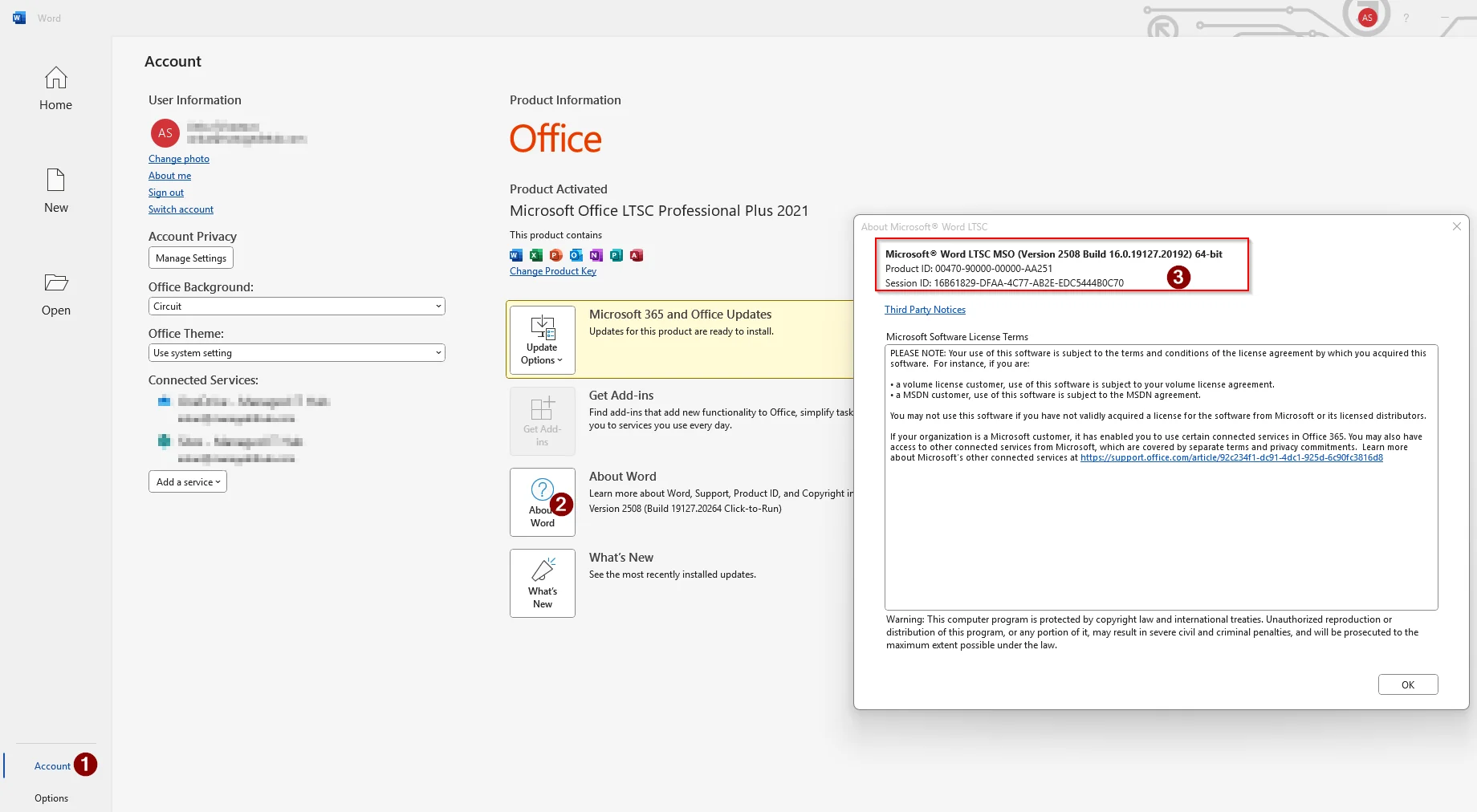Click Manage Settings button
This screenshot has width=1477, height=812.
(x=191, y=258)
